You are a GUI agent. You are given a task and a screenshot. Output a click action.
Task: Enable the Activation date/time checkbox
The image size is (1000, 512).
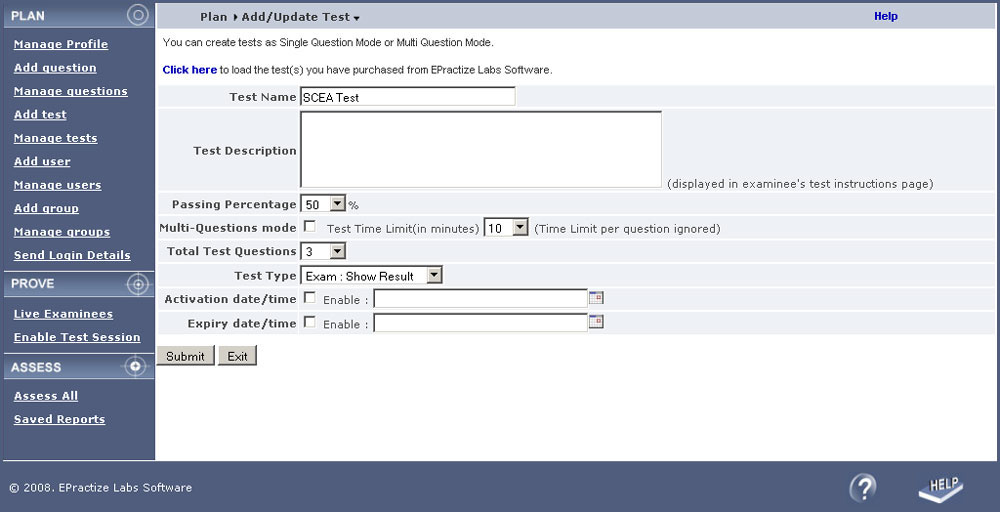coord(310,298)
